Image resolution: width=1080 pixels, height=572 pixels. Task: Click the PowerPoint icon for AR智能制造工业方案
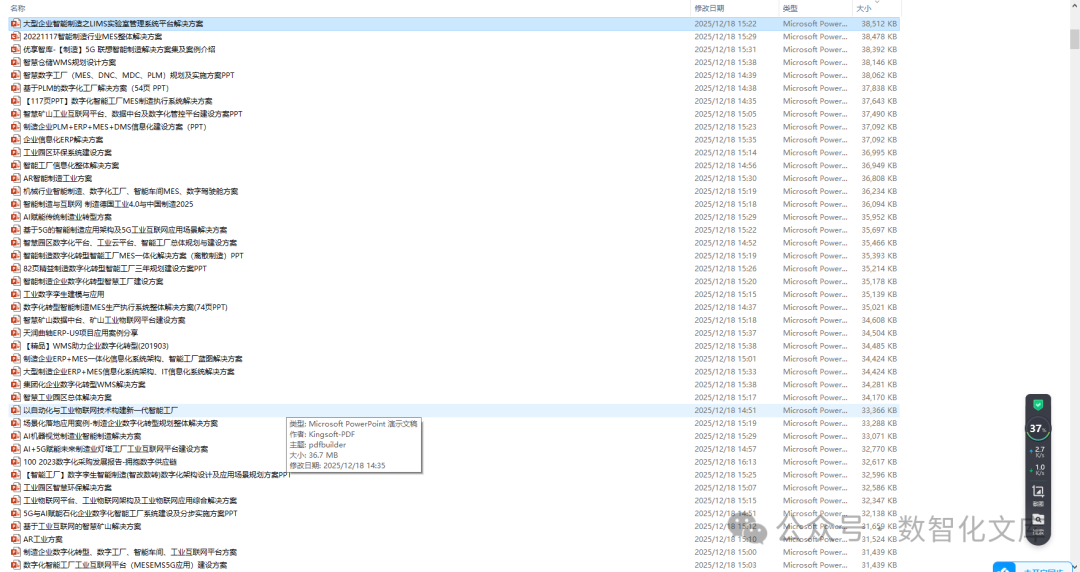click(x=16, y=178)
